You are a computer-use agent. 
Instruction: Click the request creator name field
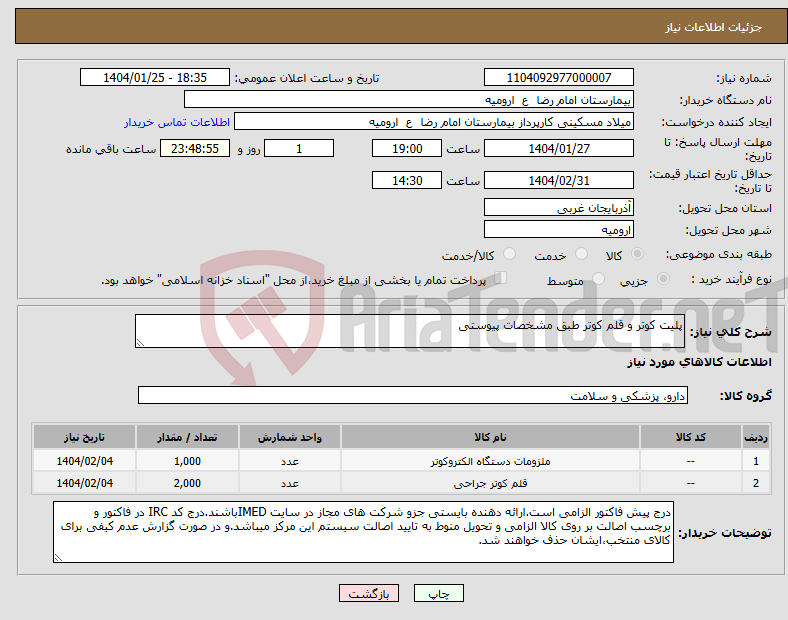point(434,122)
